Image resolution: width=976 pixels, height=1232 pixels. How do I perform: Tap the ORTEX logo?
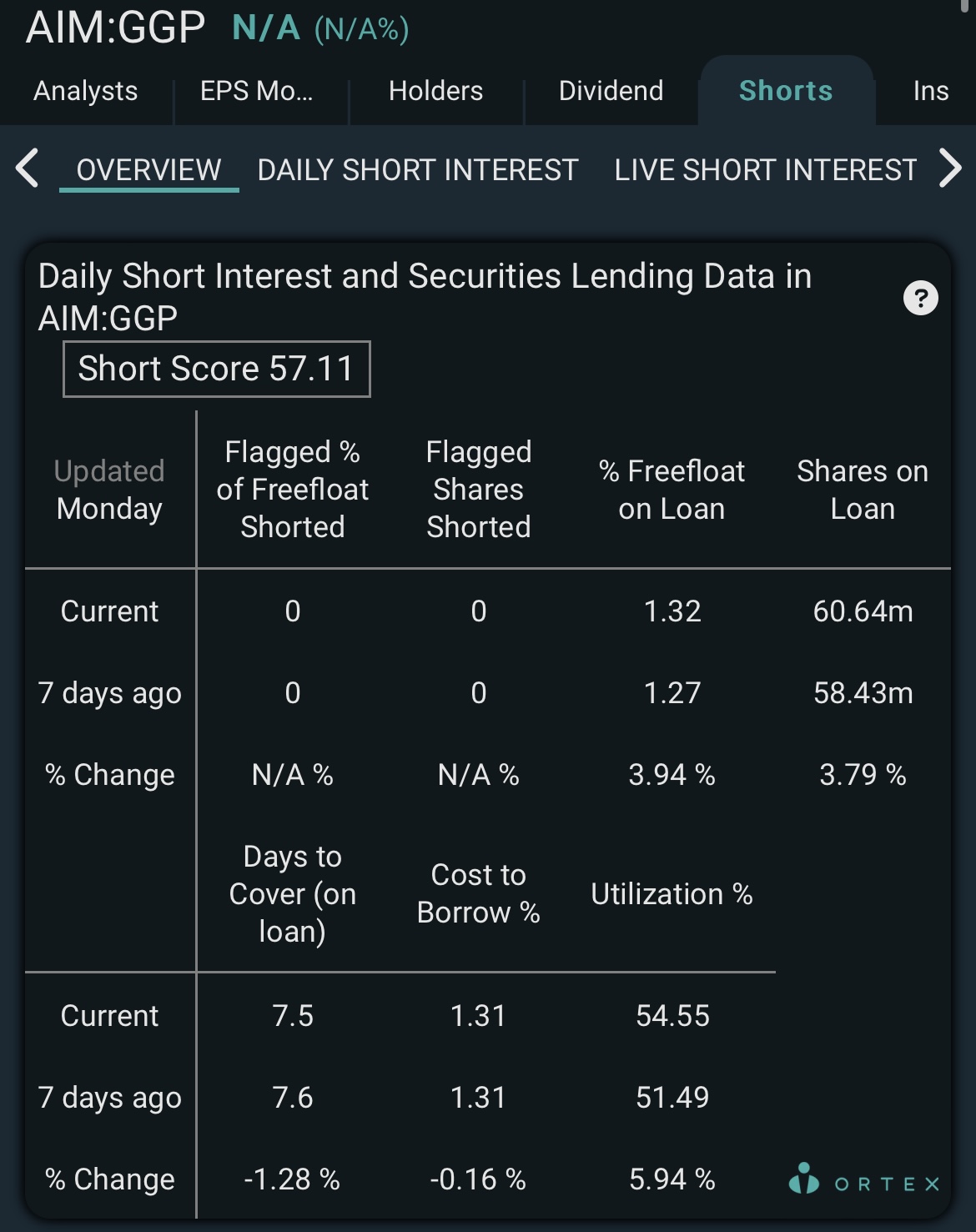pyautogui.click(x=864, y=1179)
